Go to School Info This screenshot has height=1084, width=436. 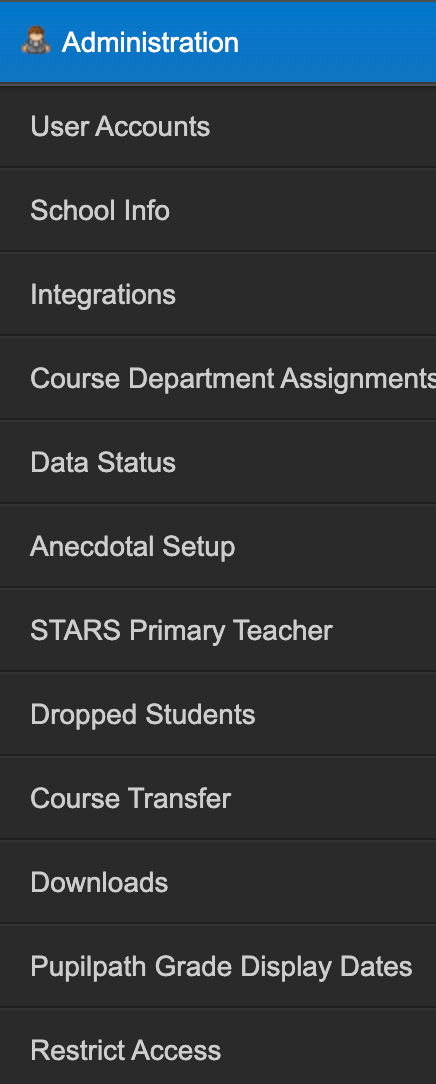point(218,210)
